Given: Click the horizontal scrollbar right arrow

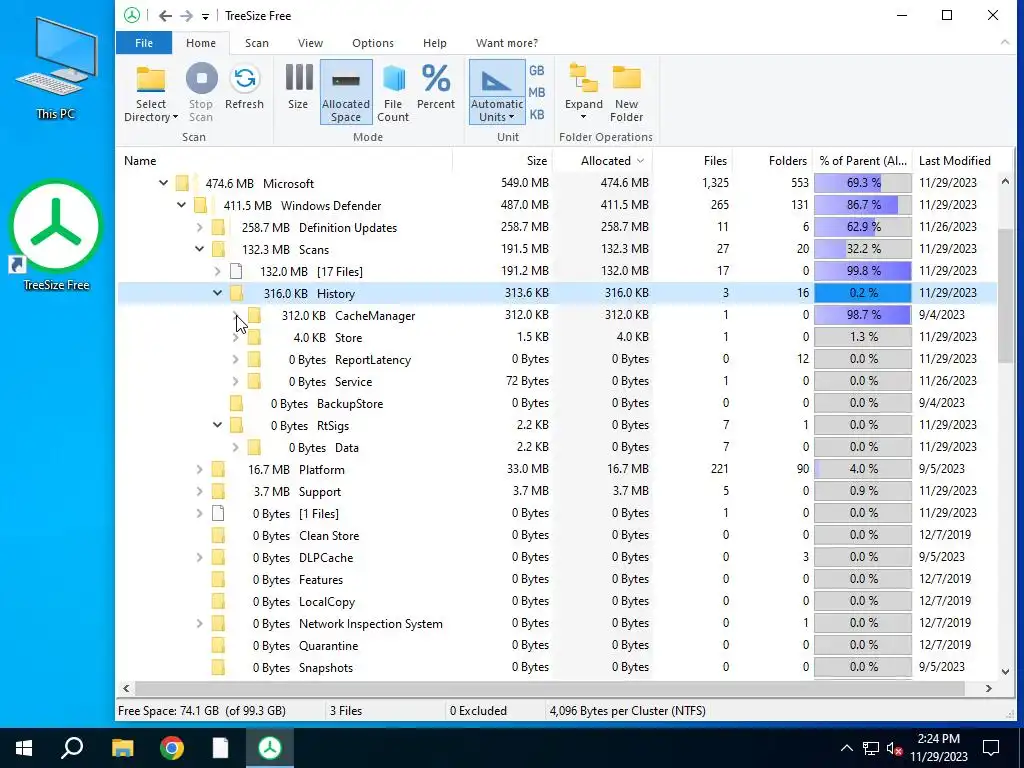Looking at the screenshot, I should pyautogui.click(x=988, y=688).
